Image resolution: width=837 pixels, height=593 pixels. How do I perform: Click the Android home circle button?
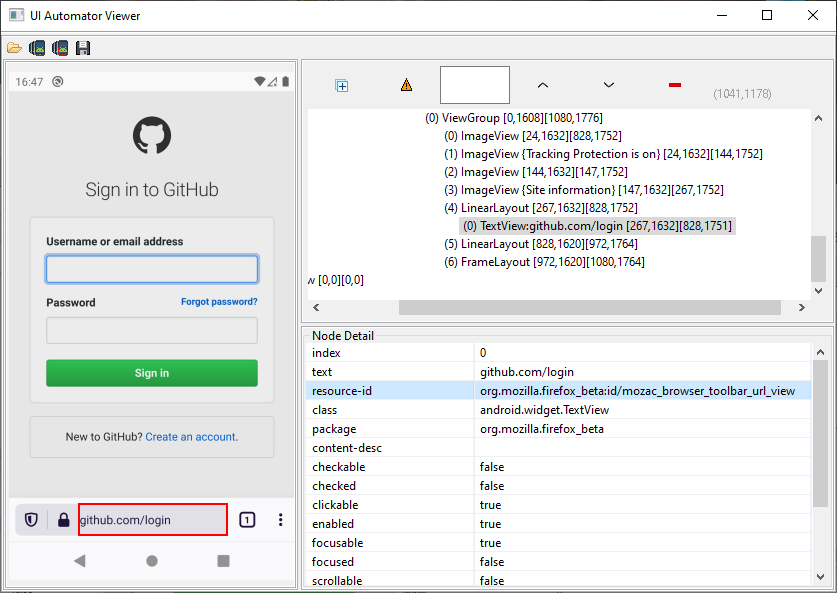[152, 560]
